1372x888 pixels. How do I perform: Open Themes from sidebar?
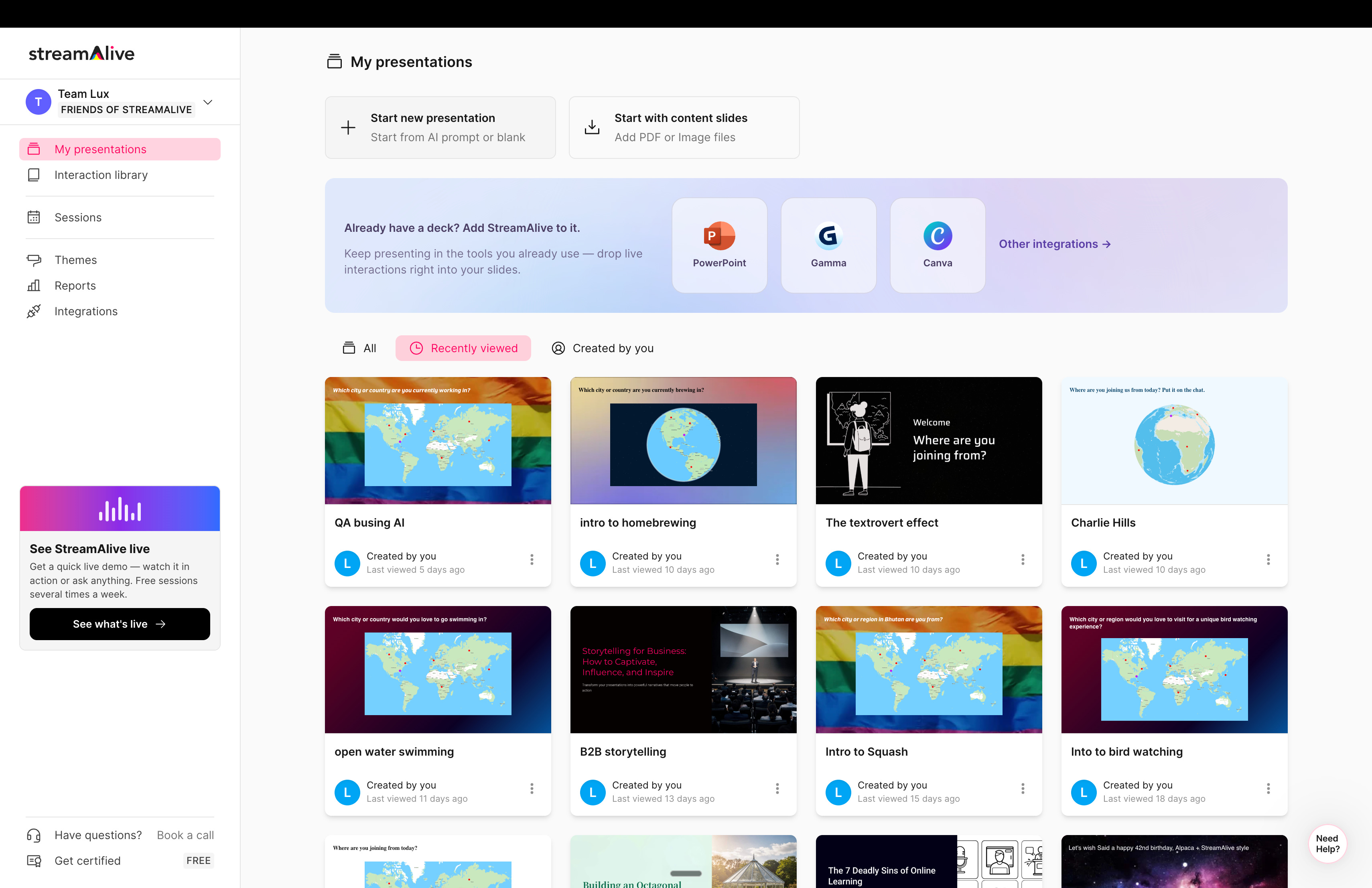click(120, 260)
